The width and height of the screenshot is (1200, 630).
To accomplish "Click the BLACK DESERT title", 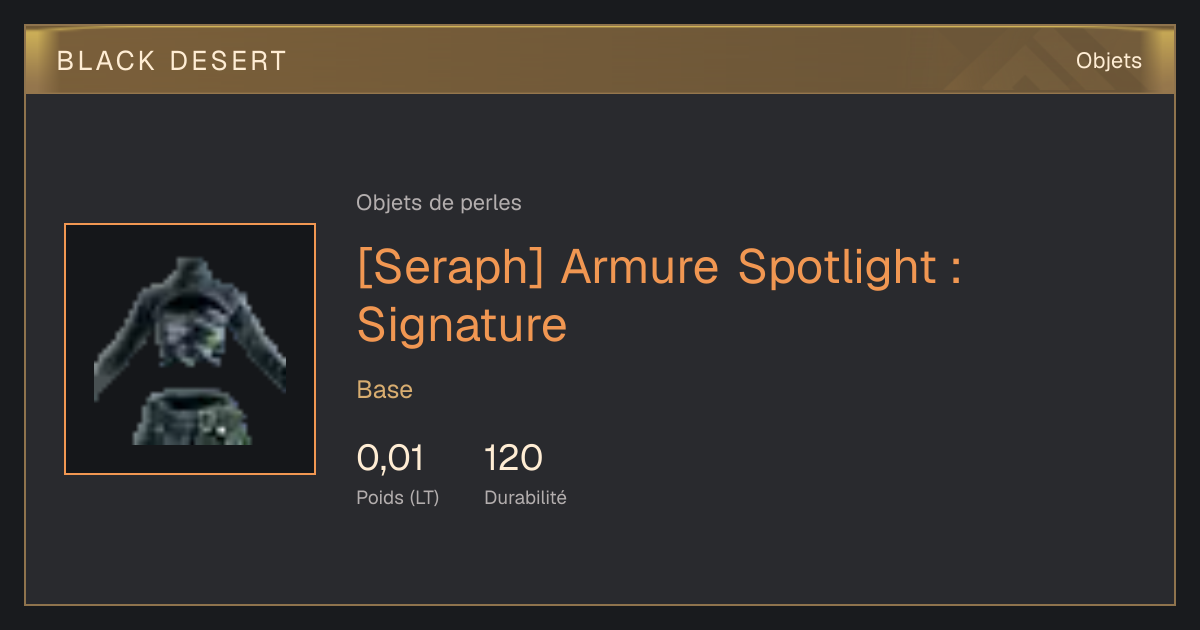I will 172,61.
